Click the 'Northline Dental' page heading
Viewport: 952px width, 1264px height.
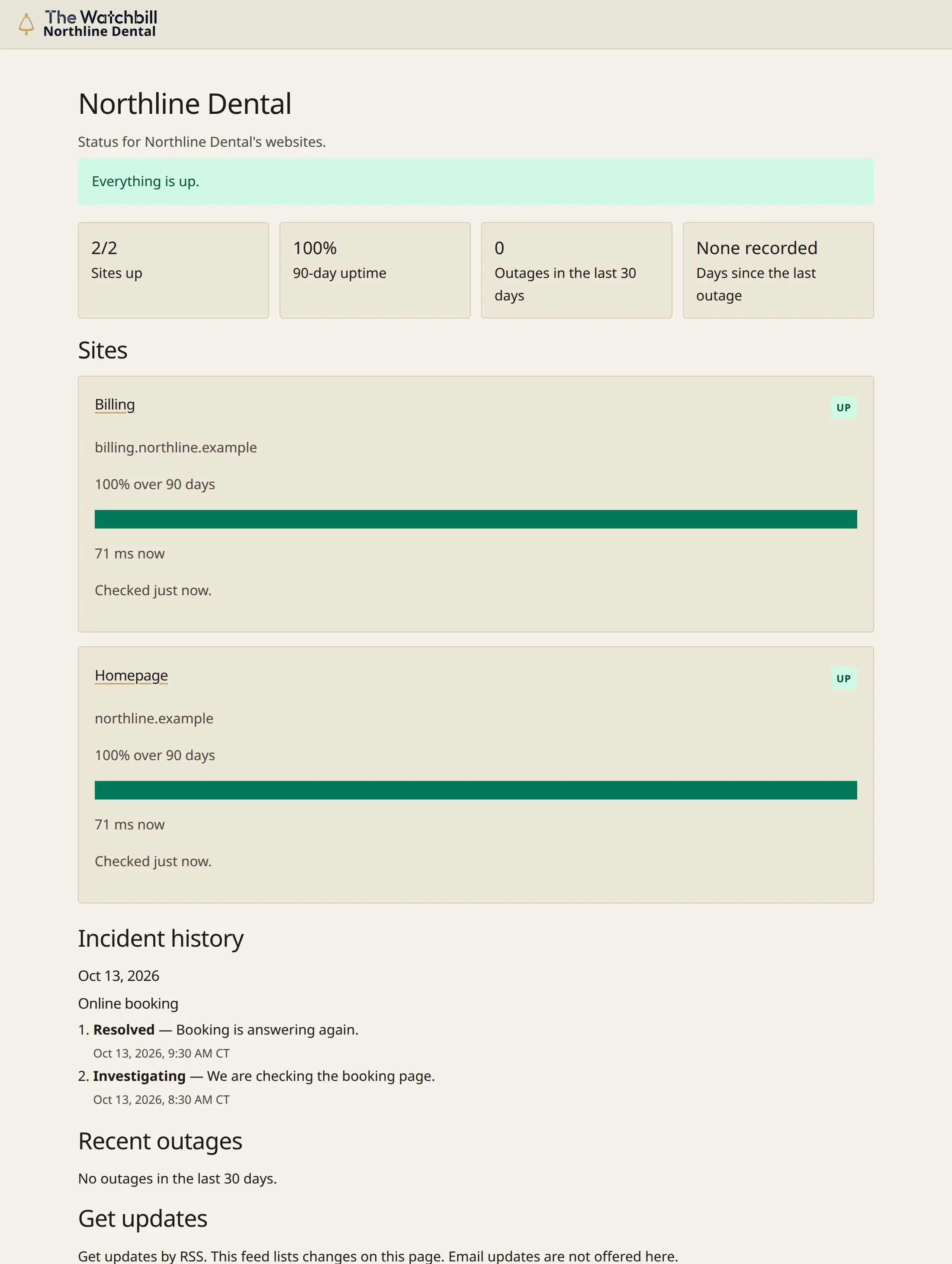coord(185,104)
